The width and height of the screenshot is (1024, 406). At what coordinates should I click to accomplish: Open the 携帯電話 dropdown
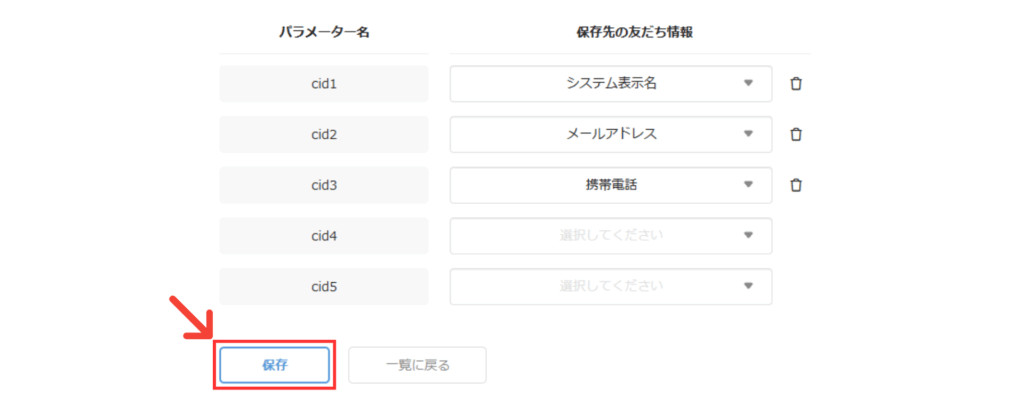[610, 185]
